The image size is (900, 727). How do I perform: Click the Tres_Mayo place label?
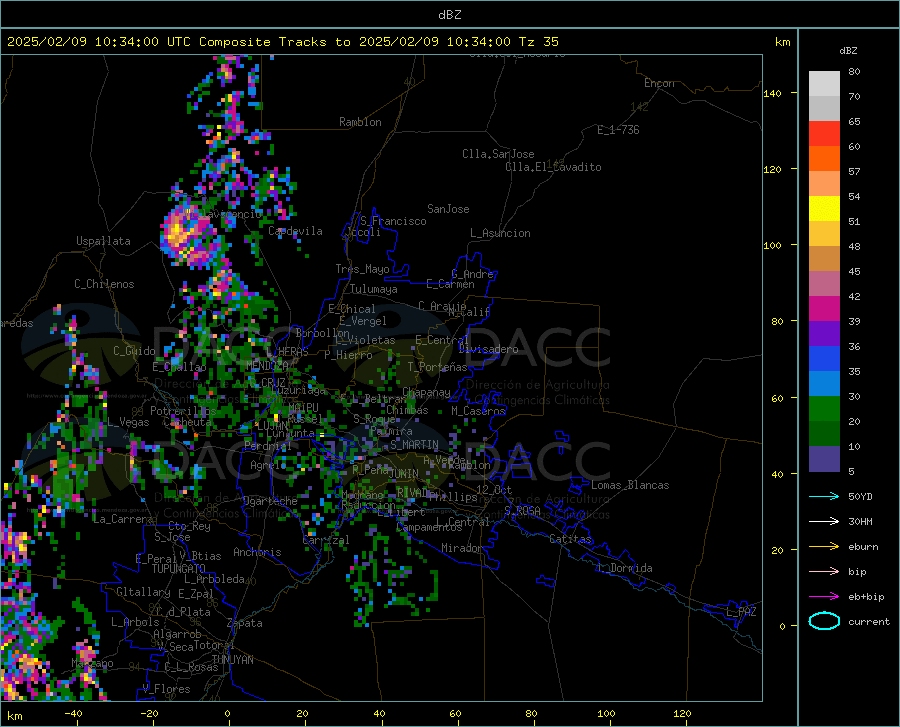coord(362,269)
